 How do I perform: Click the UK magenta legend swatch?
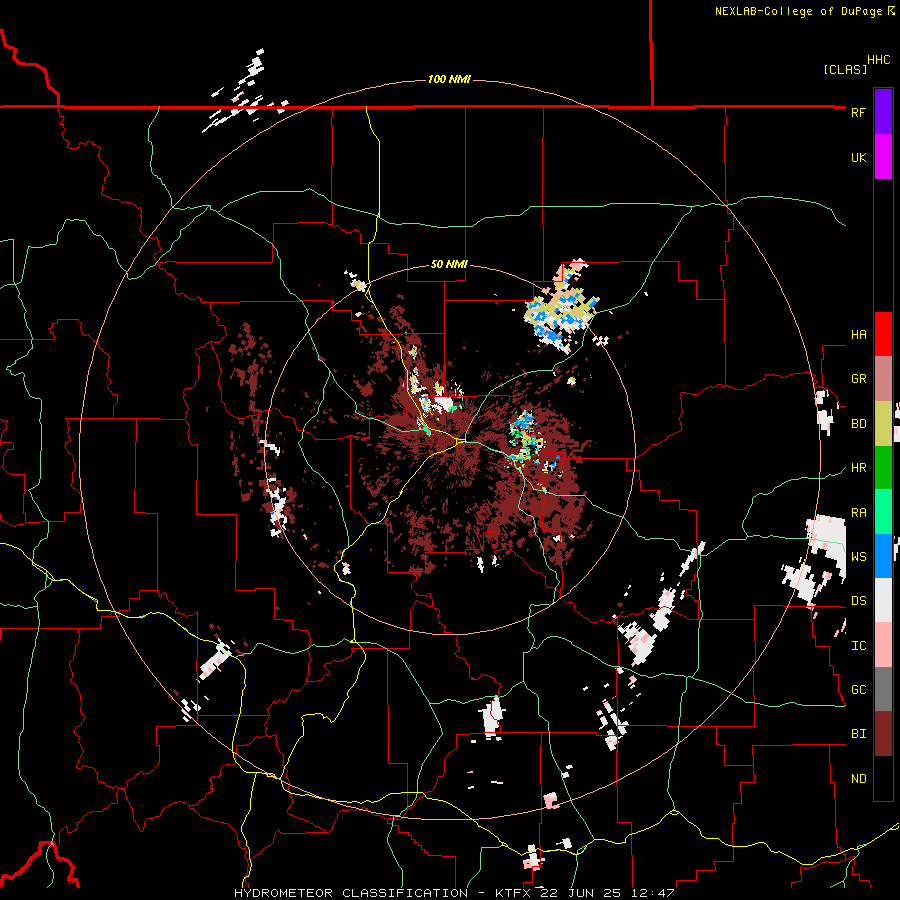pyautogui.click(x=883, y=156)
